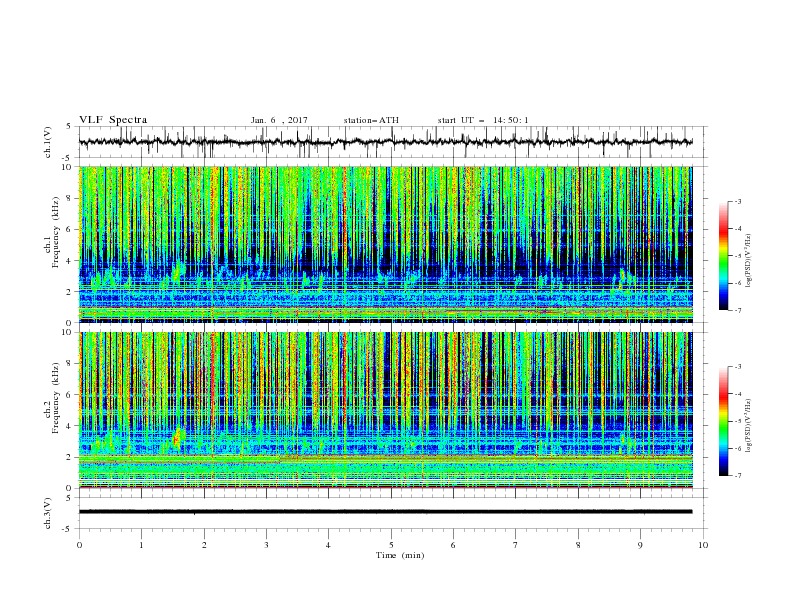Click the time axis tick label "6"
792x612 pixels.
[453, 545]
